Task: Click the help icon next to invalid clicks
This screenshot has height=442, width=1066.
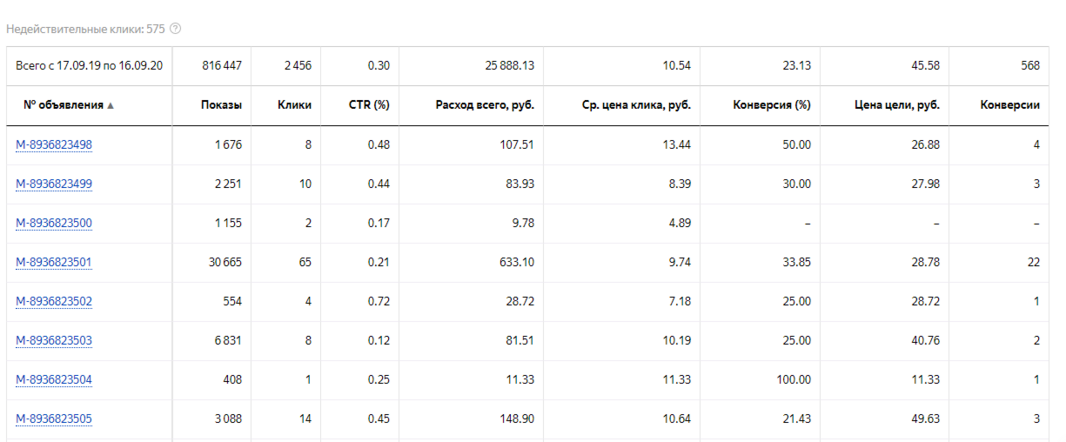Action: 176,29
